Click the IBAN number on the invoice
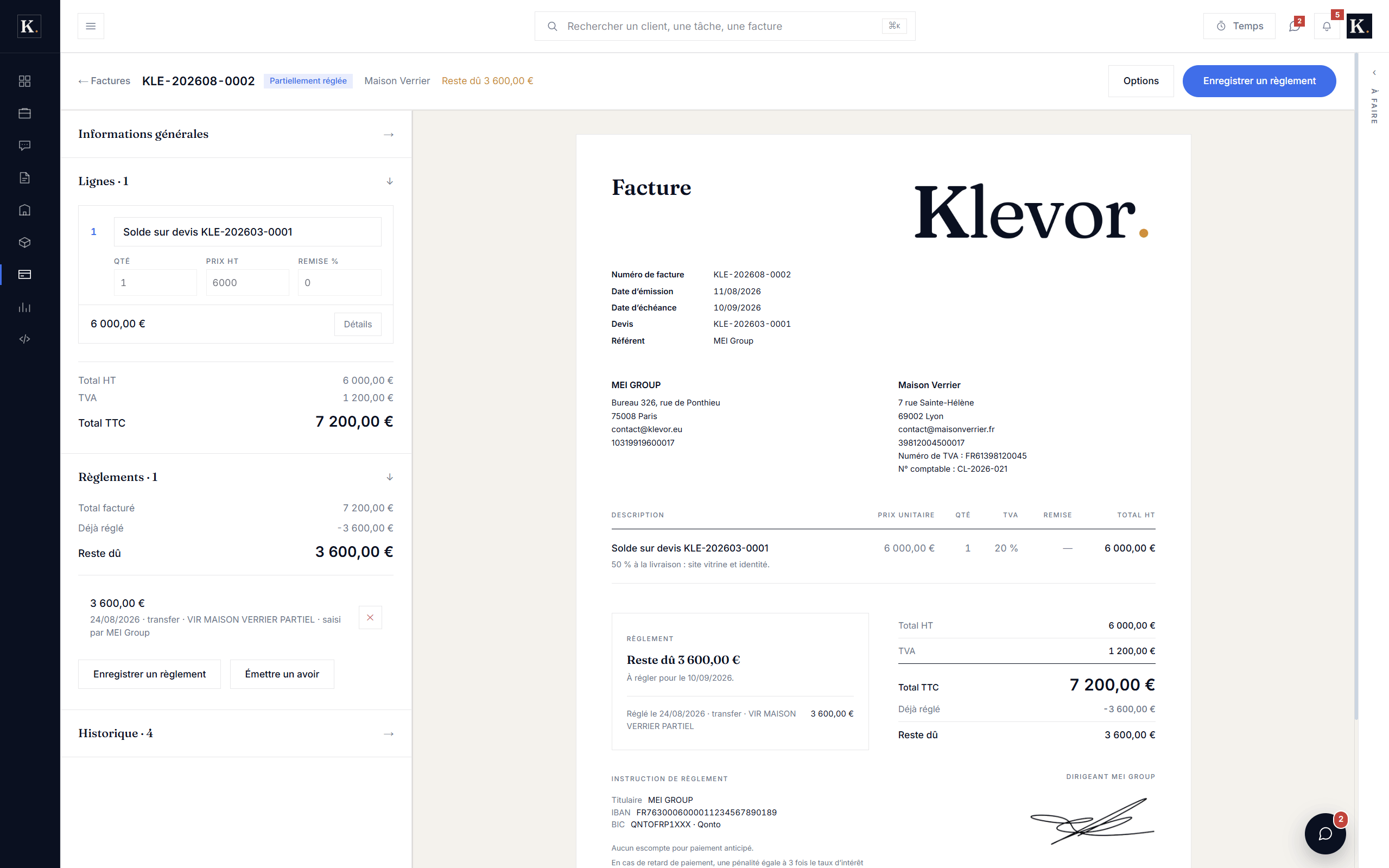This screenshot has width=1389, height=868. click(707, 812)
